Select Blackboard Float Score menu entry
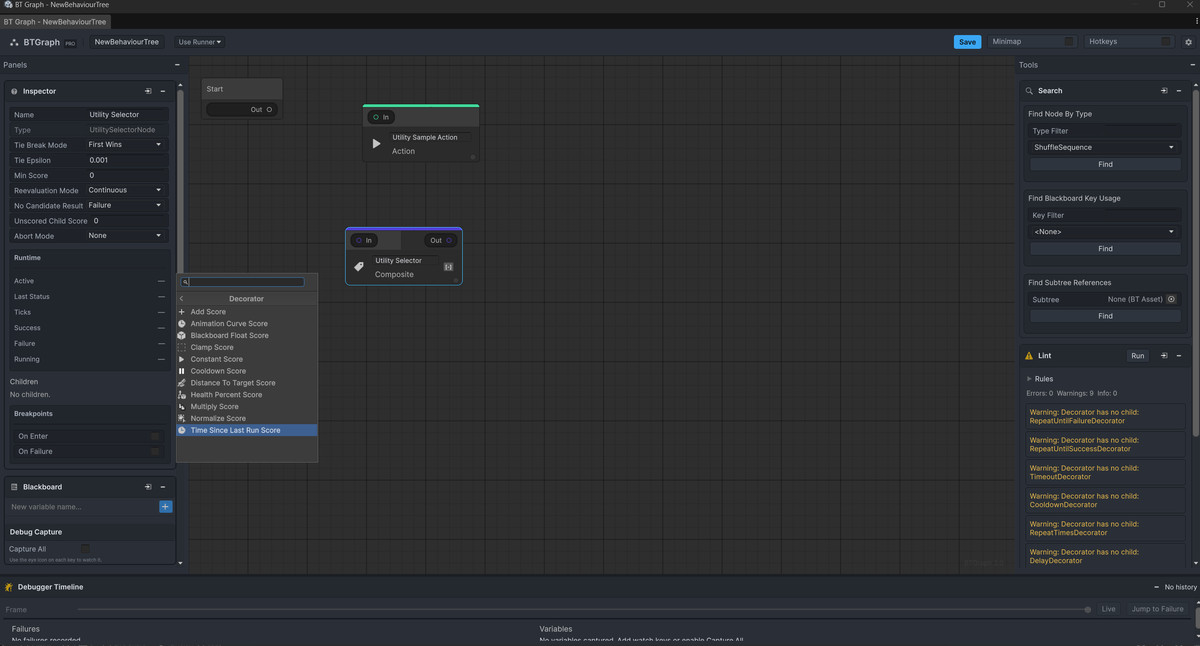The height and width of the screenshot is (646, 1200). point(247,336)
